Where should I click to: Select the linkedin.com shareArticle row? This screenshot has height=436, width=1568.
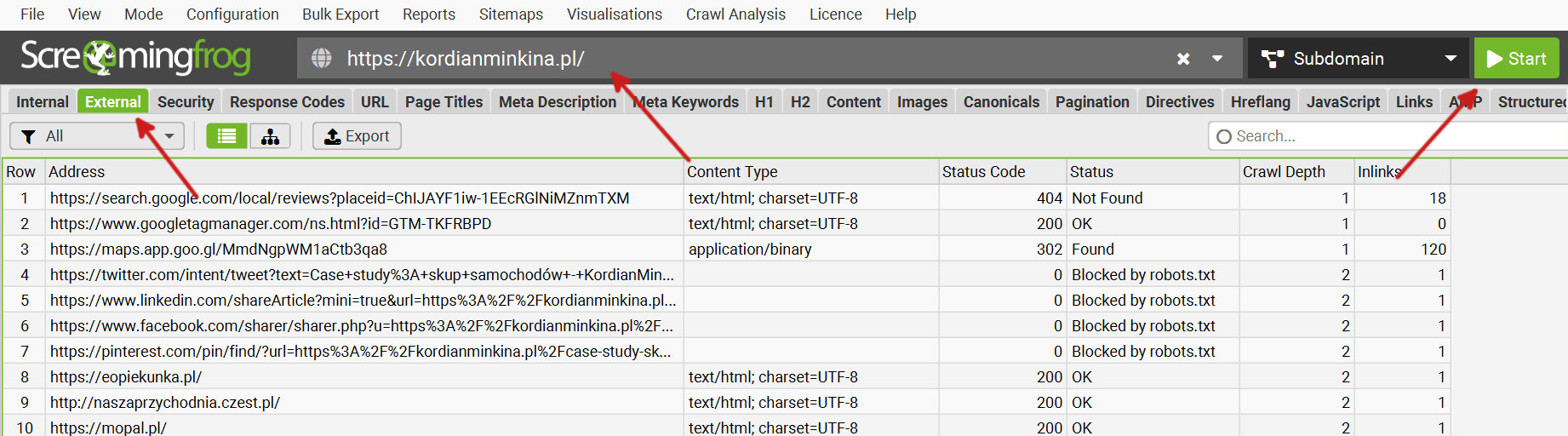pos(726,301)
